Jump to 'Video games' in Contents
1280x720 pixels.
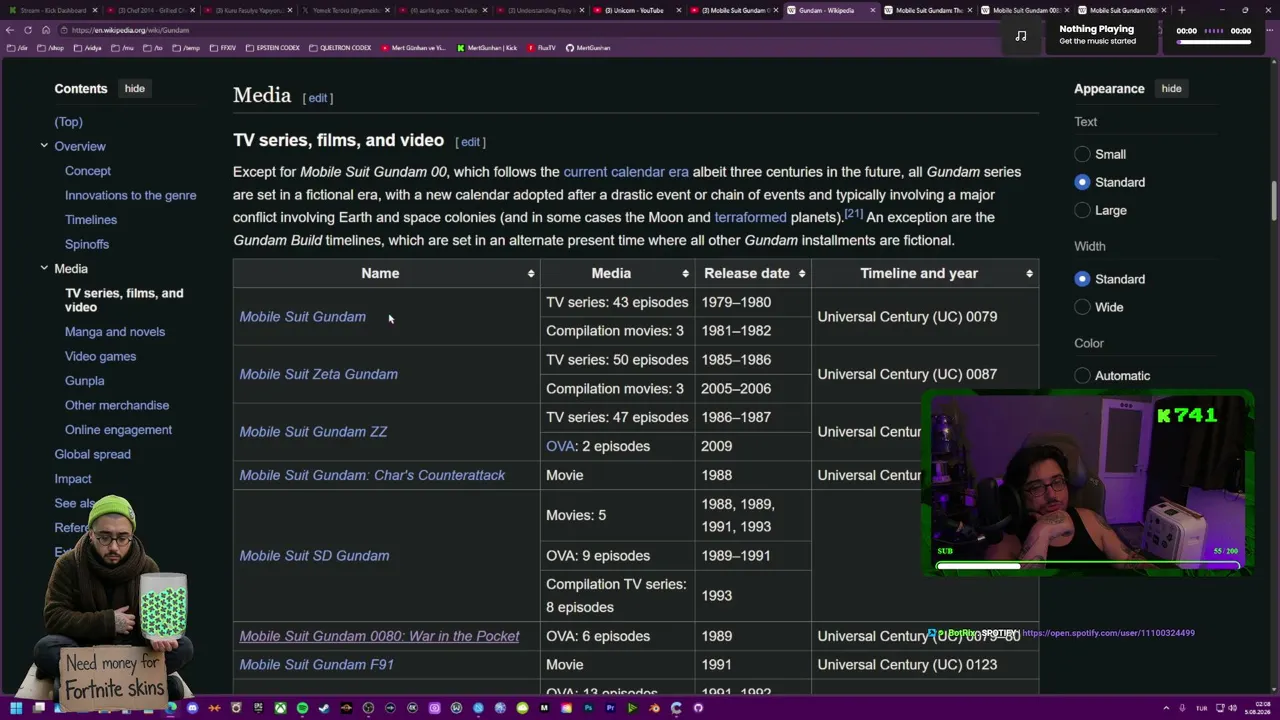click(x=100, y=356)
